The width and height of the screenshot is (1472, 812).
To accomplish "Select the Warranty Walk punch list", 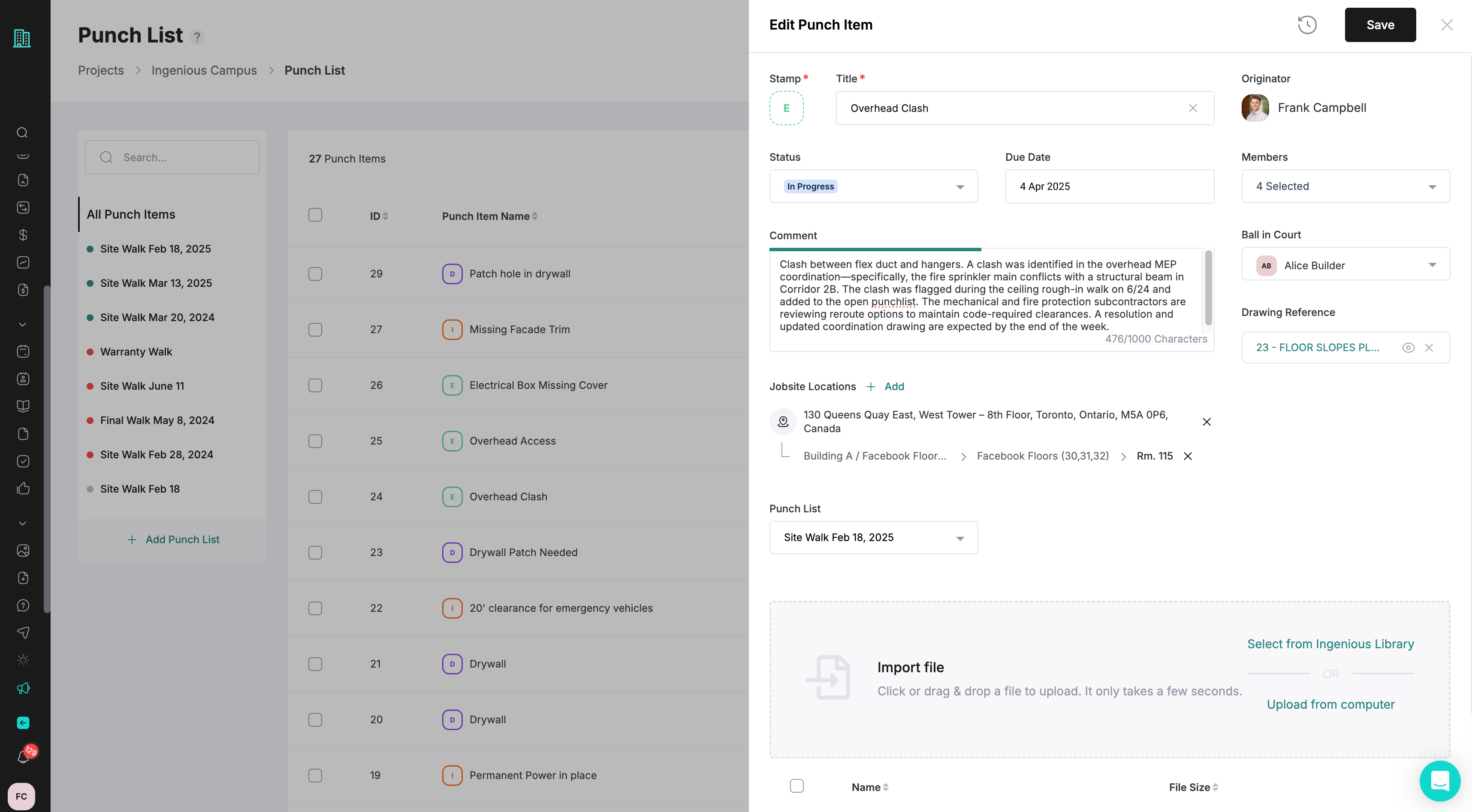I will pos(136,352).
